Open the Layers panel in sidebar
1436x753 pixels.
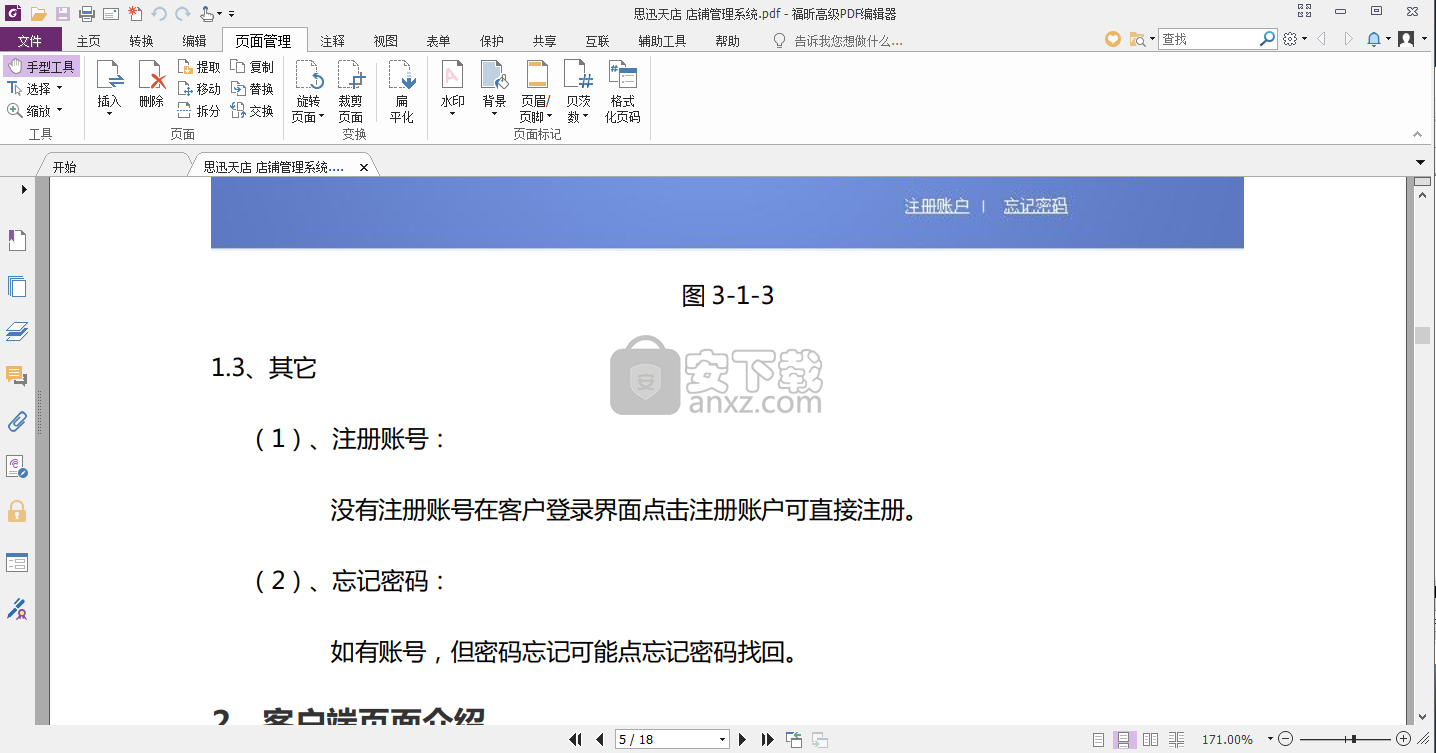(17, 331)
